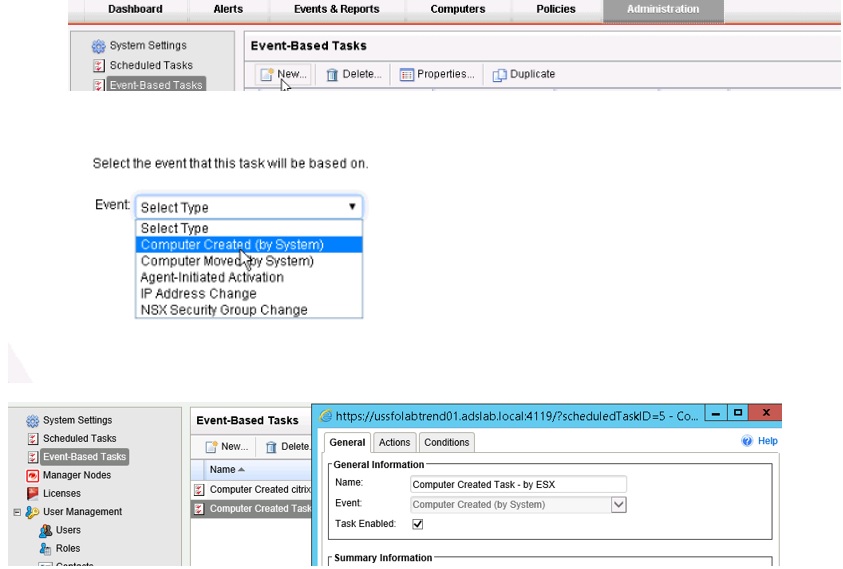Open Properties from top toolbar

pos(407,75)
